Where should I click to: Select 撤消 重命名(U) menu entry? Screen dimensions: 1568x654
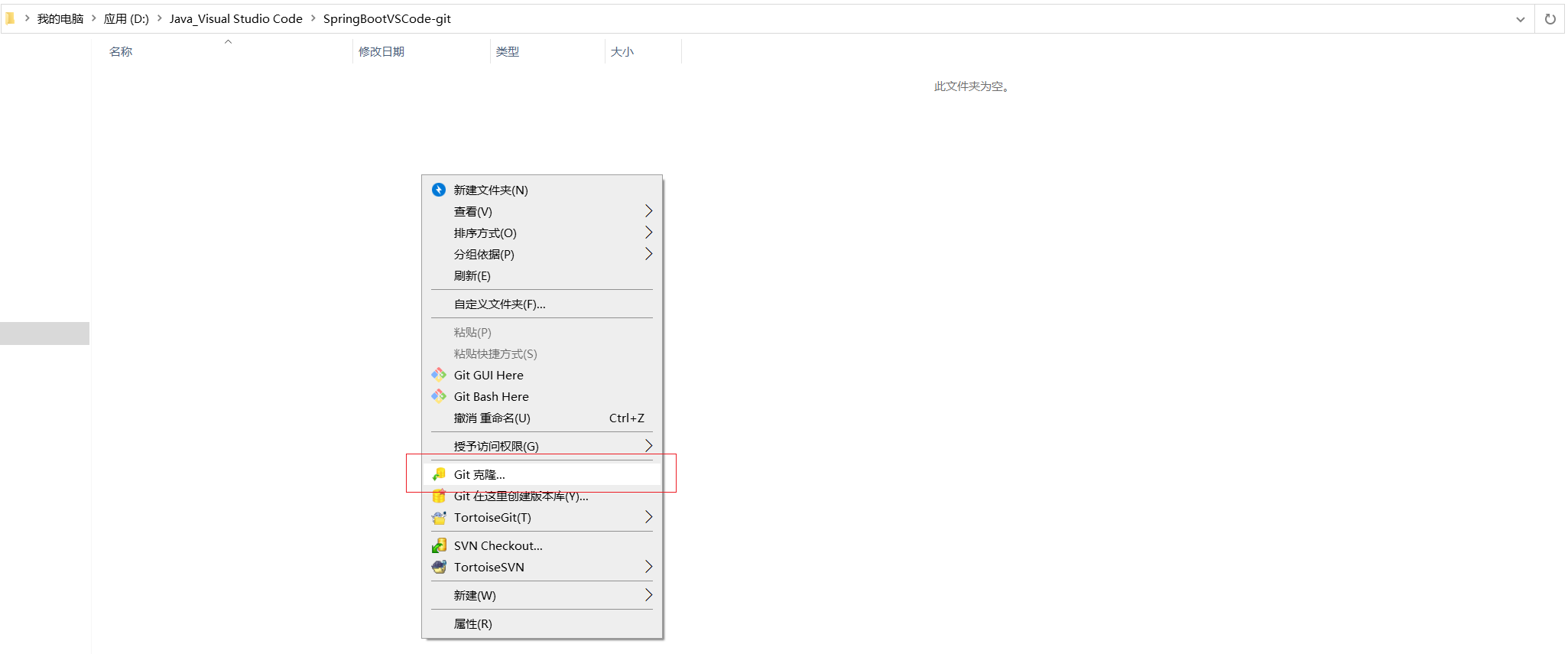click(542, 418)
